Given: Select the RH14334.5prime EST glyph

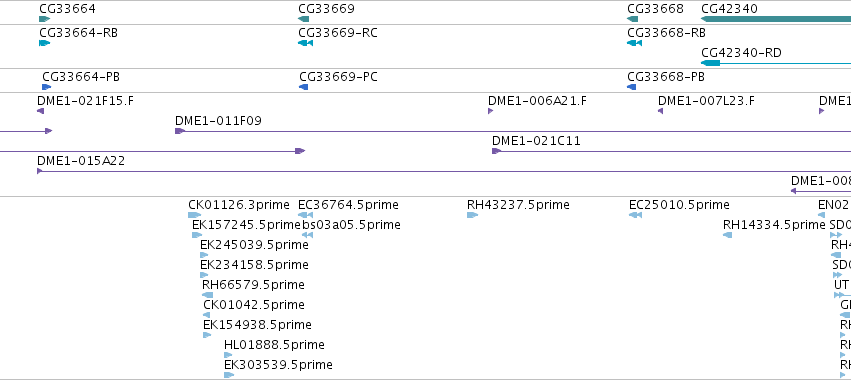Looking at the screenshot, I should [728, 235].
